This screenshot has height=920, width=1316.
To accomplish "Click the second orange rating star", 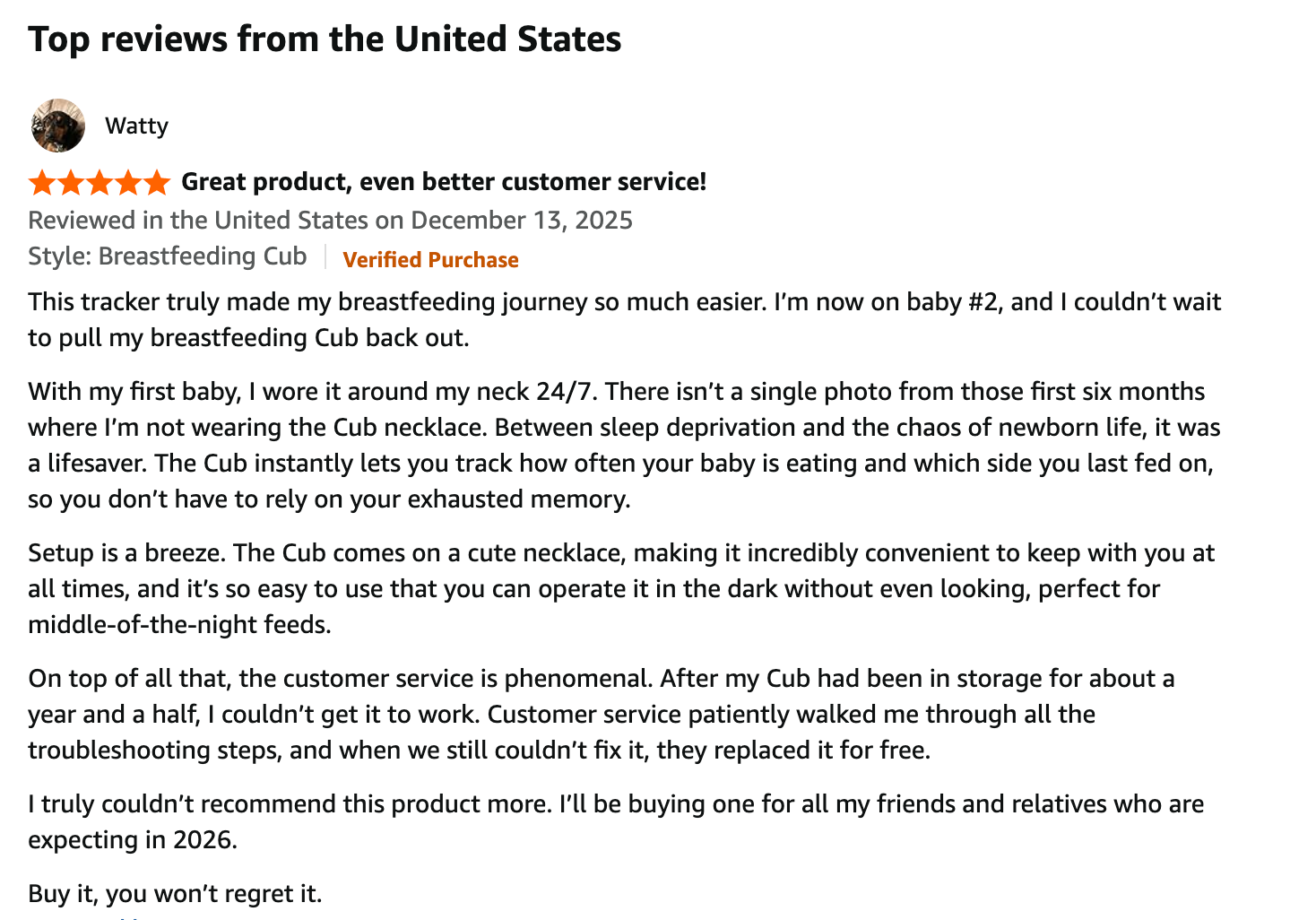I will (71, 182).
